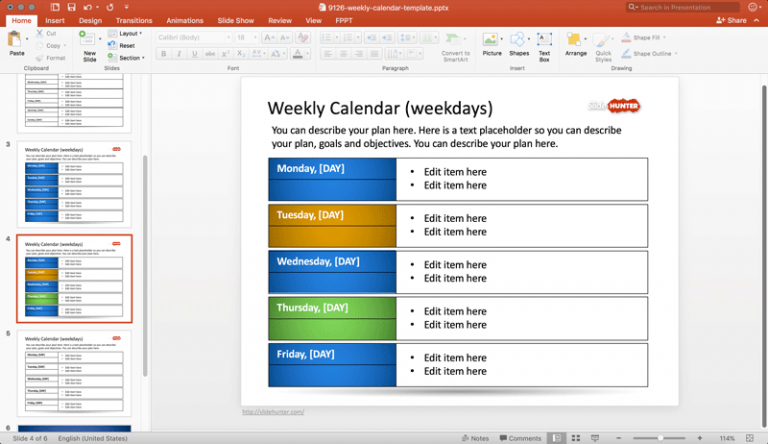Open the Picture insert tool

(492, 43)
